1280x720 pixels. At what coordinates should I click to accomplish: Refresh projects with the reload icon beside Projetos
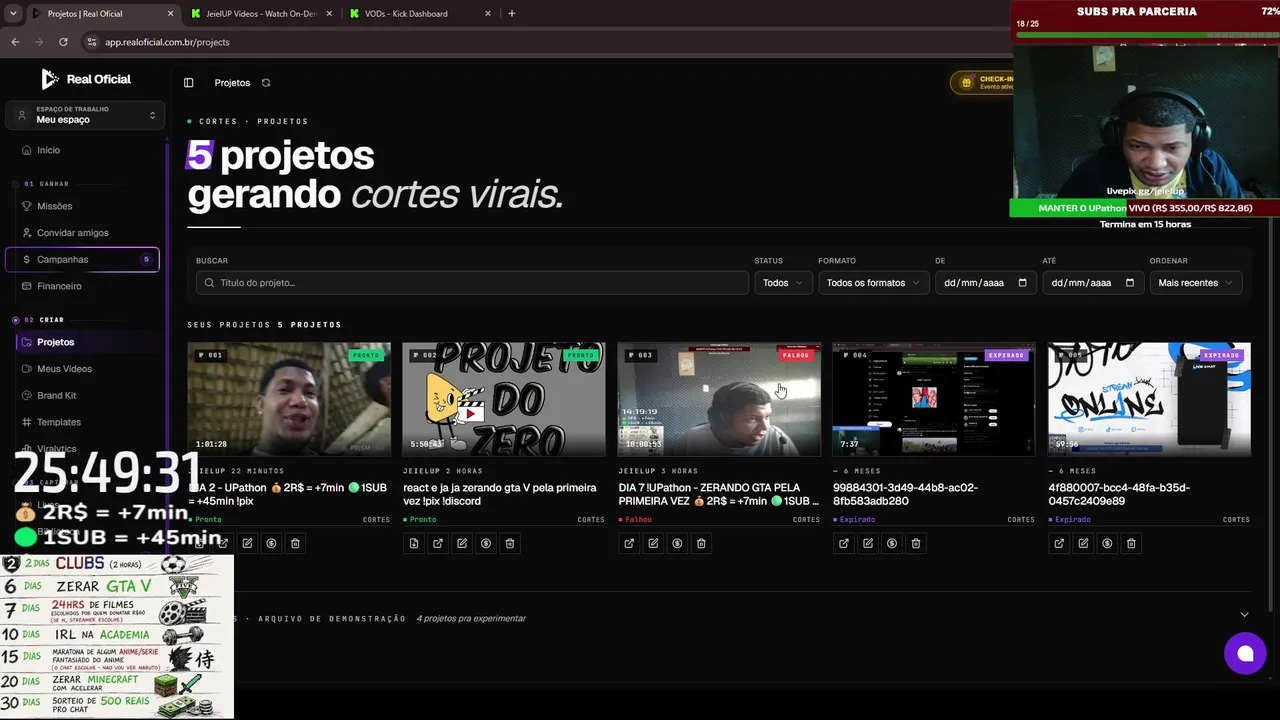[x=266, y=83]
